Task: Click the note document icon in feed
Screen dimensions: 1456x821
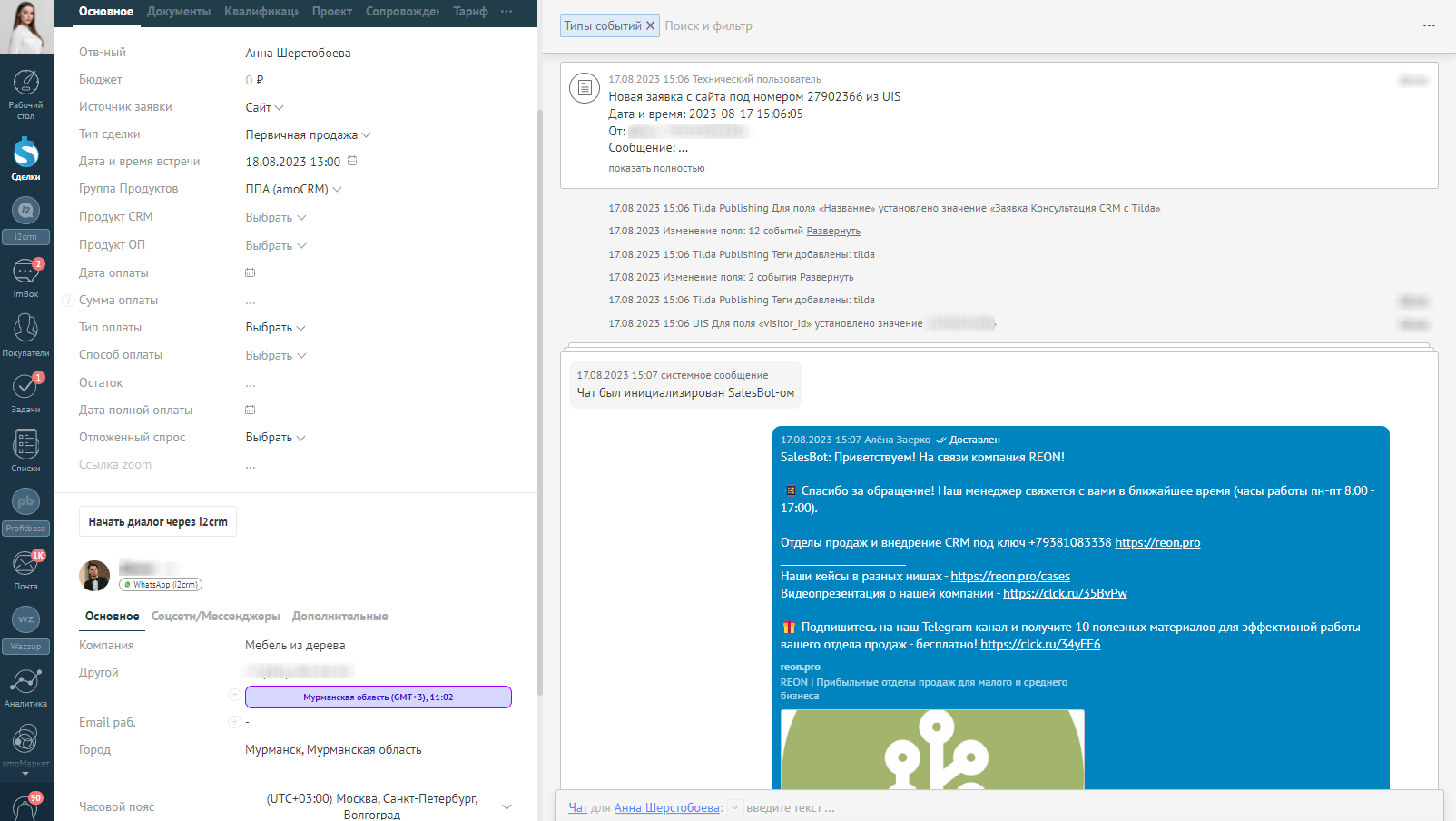Action: click(585, 88)
